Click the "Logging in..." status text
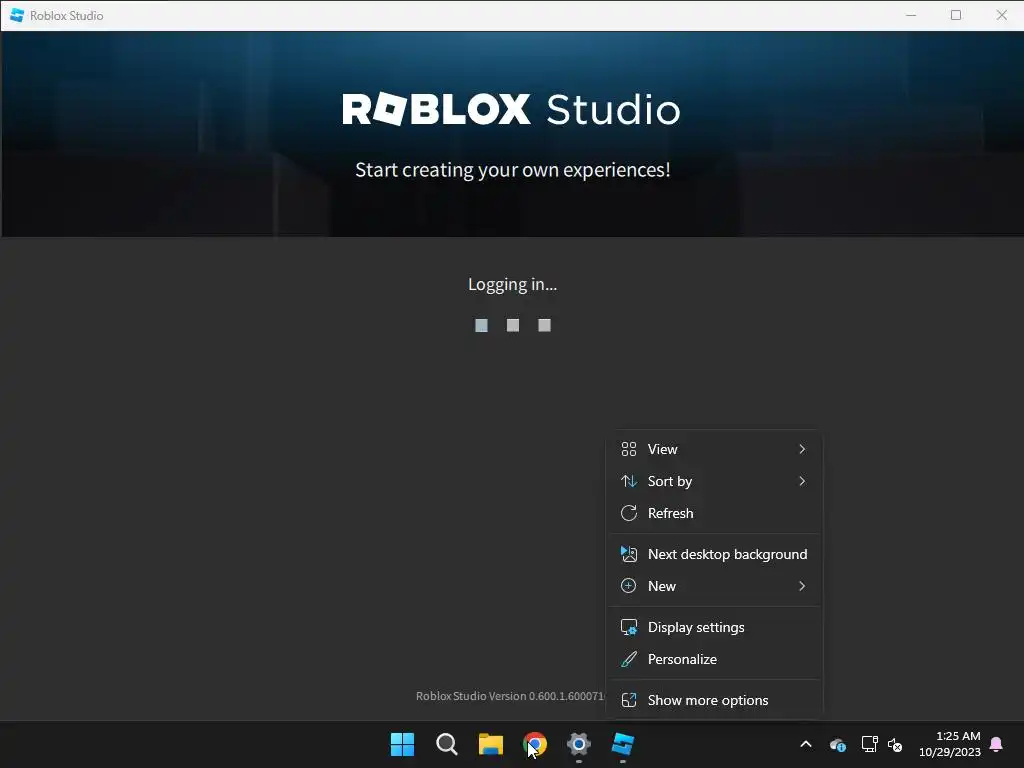 pyautogui.click(x=513, y=285)
